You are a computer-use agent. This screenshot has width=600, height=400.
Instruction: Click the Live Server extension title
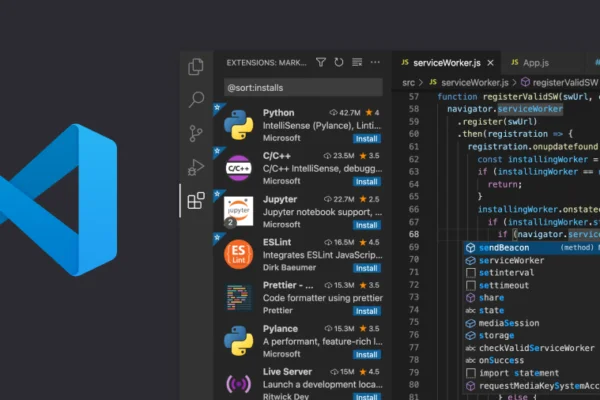[x=287, y=371]
